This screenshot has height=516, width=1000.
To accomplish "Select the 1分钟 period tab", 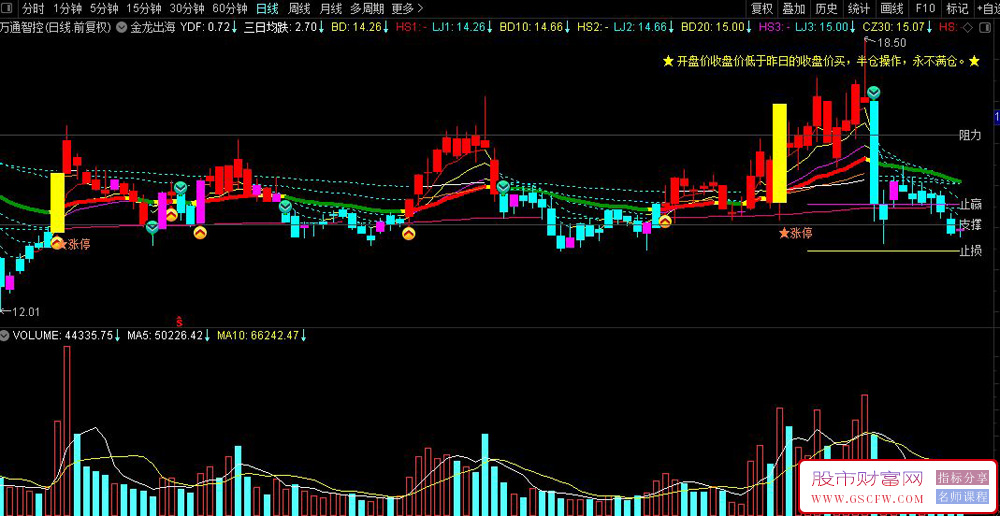I will pos(67,8).
